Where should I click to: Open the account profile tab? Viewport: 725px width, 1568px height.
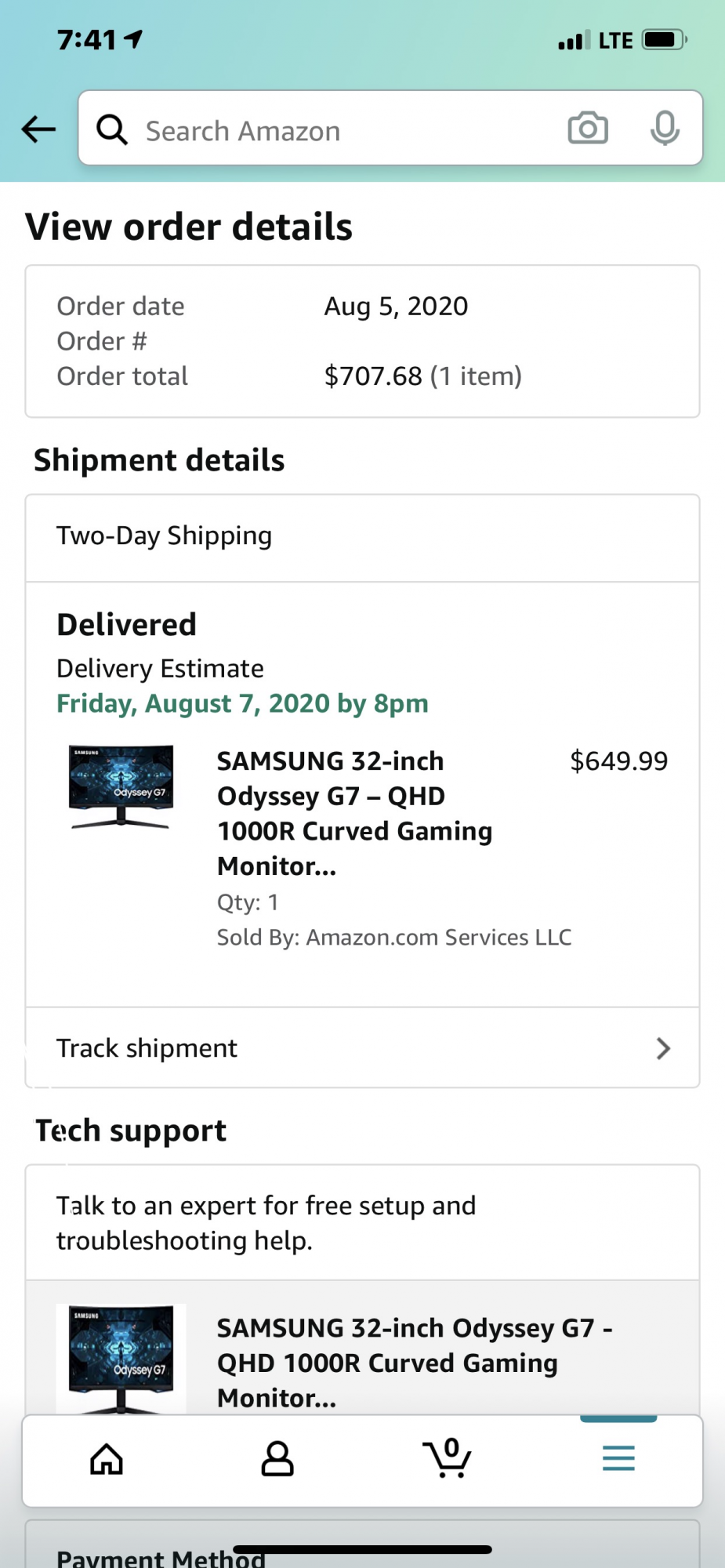point(277,1459)
